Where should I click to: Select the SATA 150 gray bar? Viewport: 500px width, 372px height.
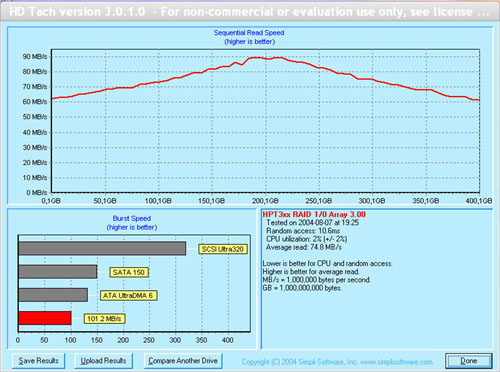(x=58, y=272)
